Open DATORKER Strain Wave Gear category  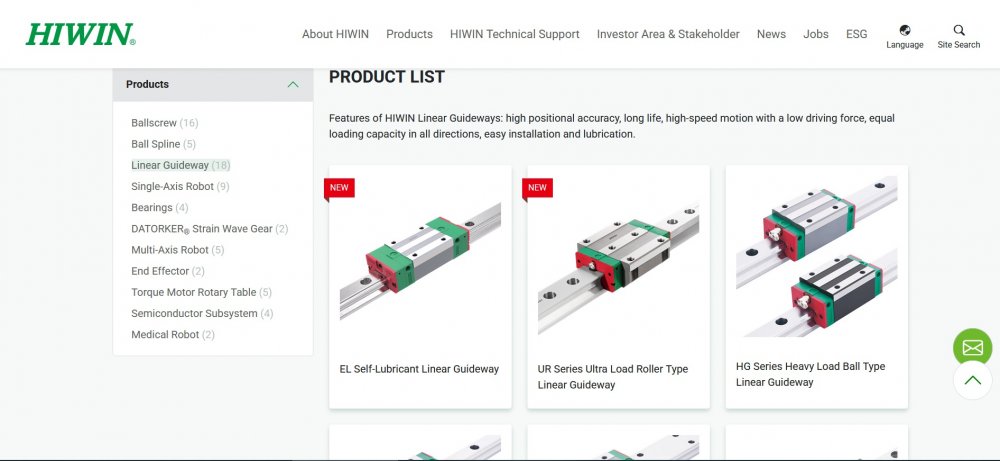201,229
